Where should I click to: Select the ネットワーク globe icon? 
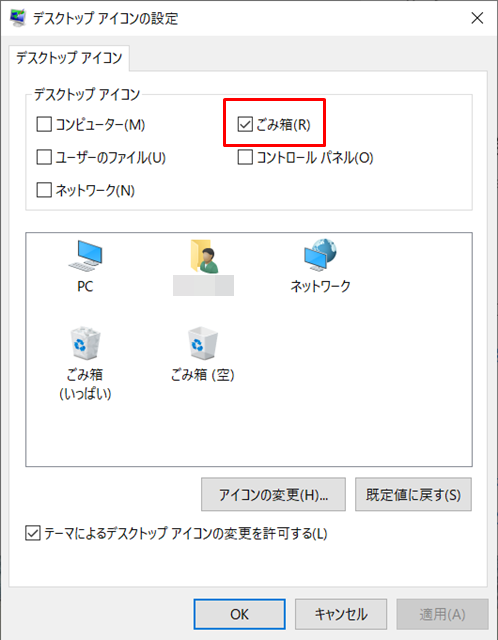[320, 255]
